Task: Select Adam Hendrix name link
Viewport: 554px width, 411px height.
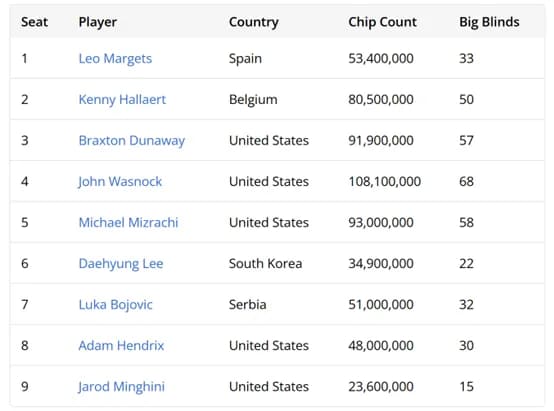Action: (121, 346)
